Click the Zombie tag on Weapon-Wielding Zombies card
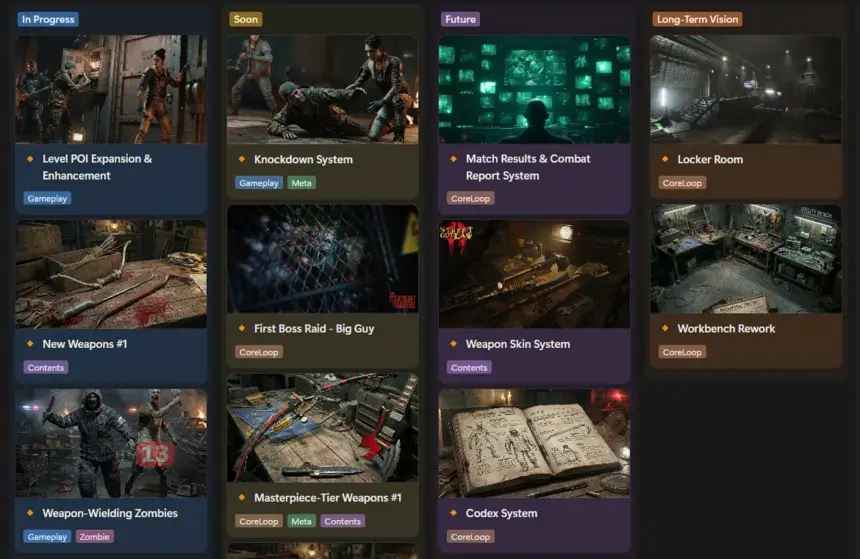 pos(95,537)
